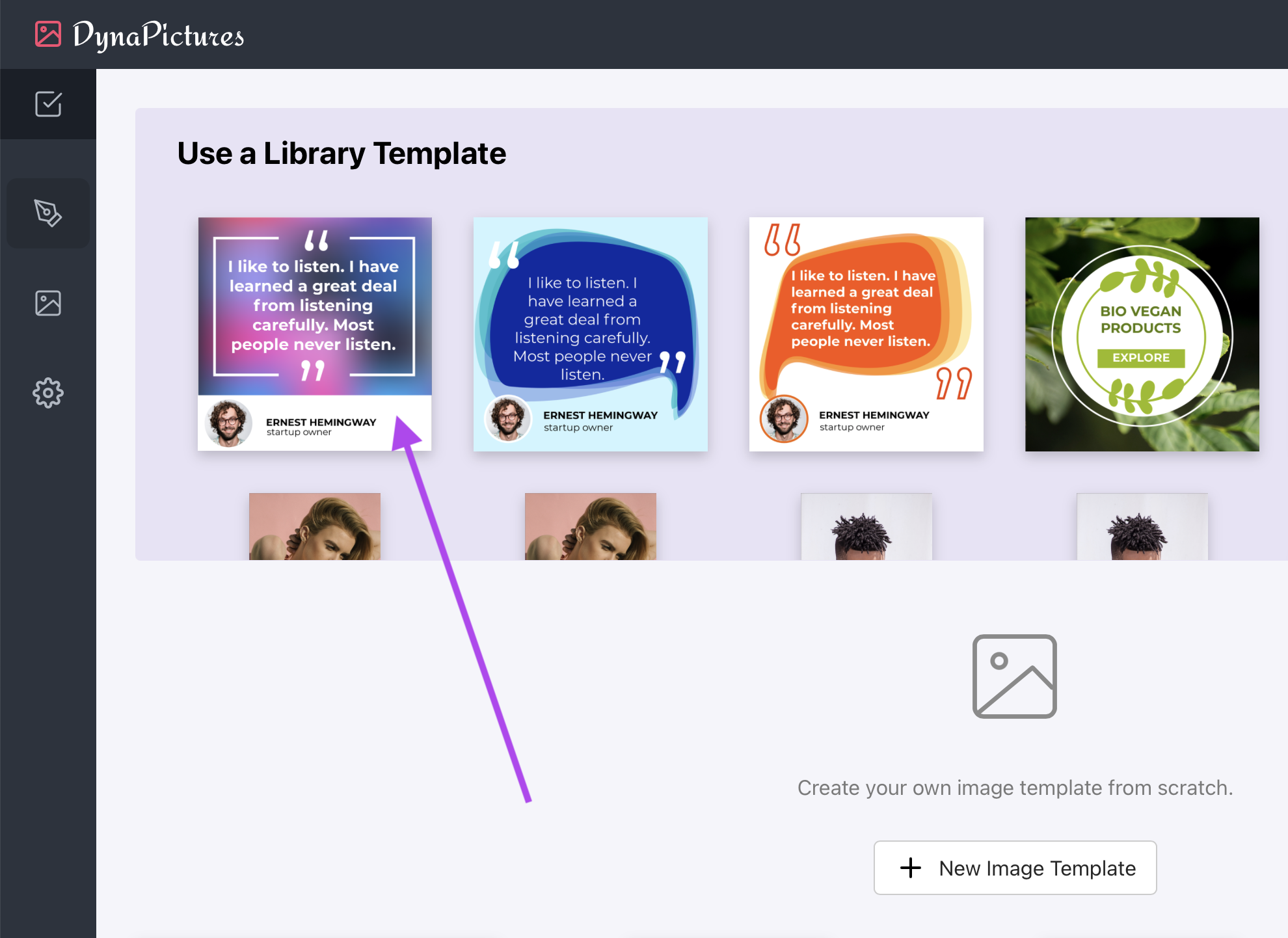Open the checklist icon in the sidebar
1288x938 pixels.
pos(48,104)
